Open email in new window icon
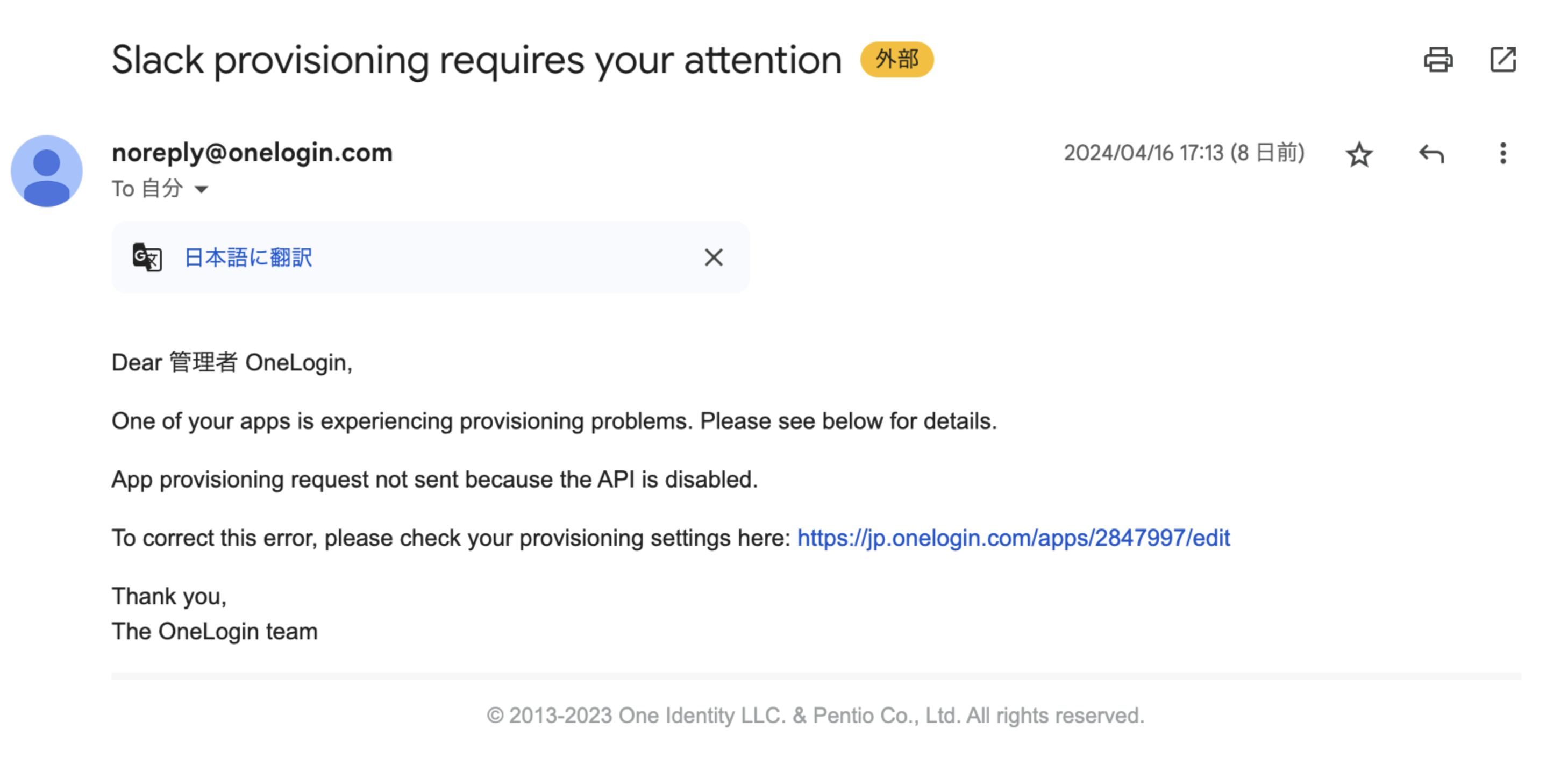The height and width of the screenshot is (758, 1568). [1503, 60]
